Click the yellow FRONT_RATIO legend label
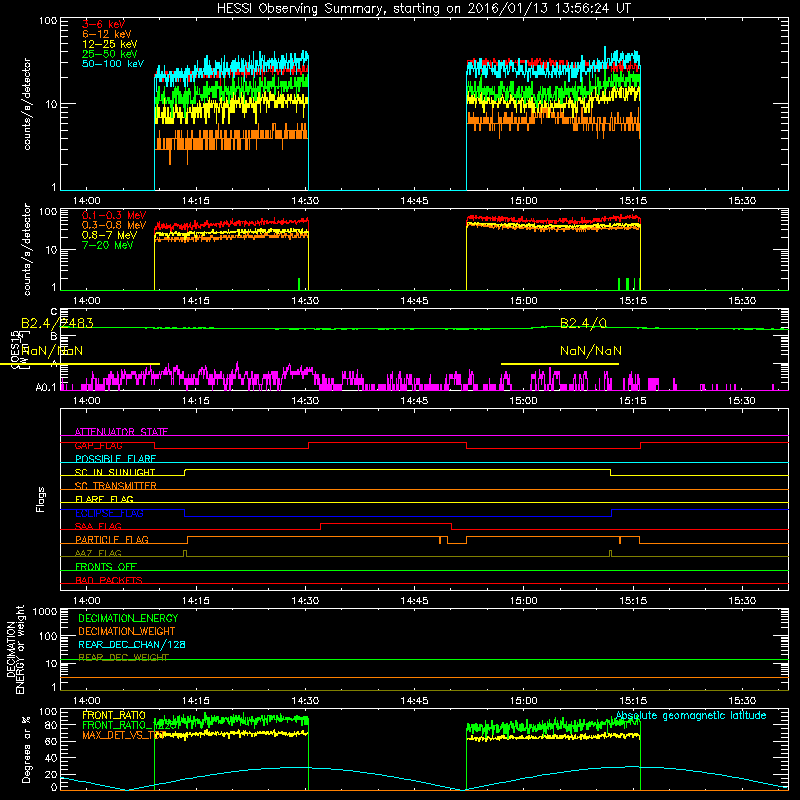 point(114,715)
